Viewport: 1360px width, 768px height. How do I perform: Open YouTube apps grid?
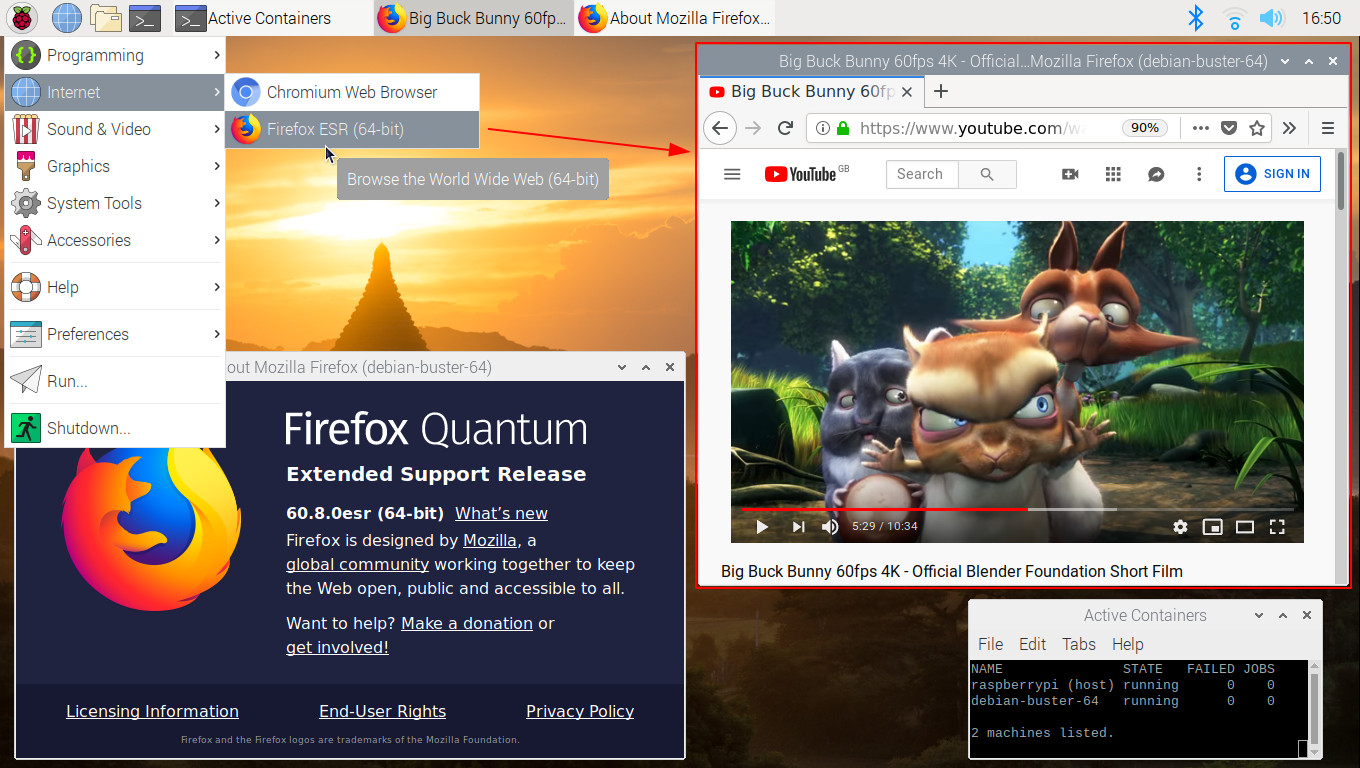1113,174
